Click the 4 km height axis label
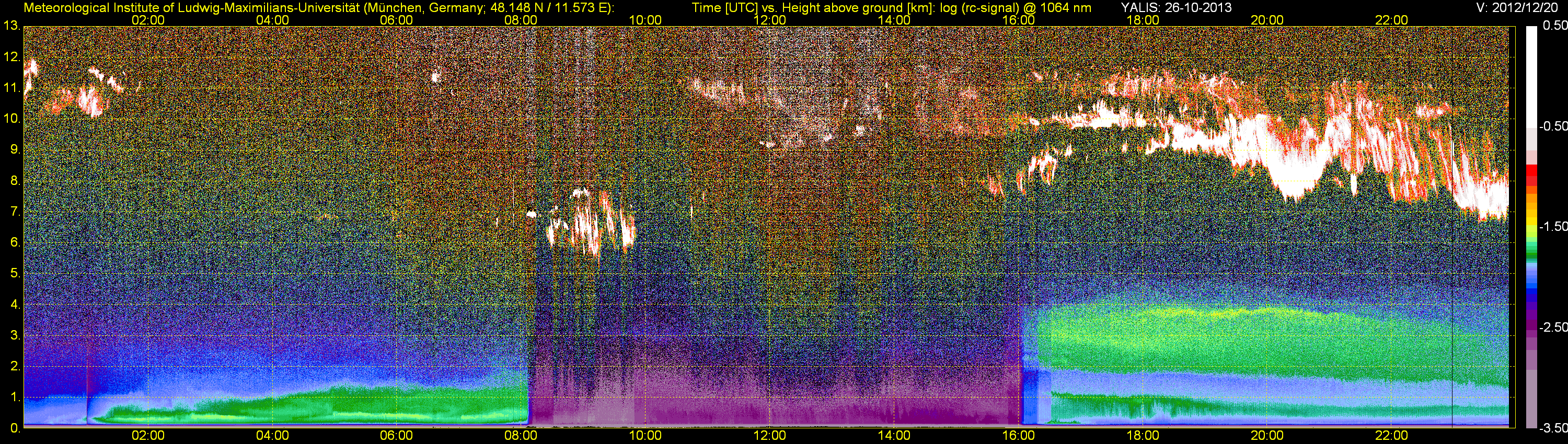This screenshot has height=444, width=1568. pos(15,304)
